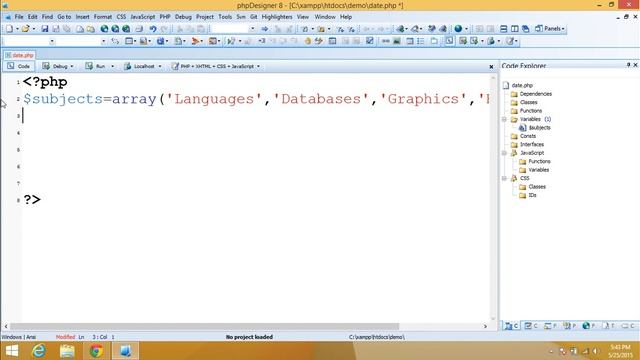Click the 'Databases' string in code
The image size is (640, 360).
click(x=321, y=99)
